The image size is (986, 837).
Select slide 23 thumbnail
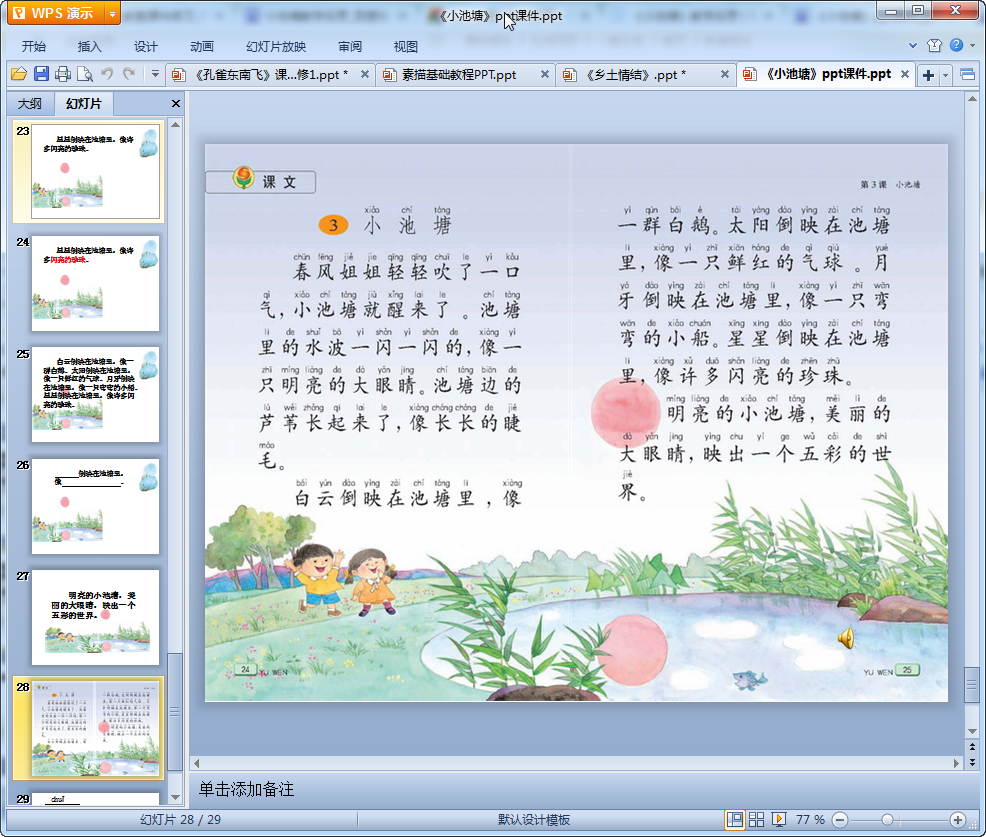(96, 172)
